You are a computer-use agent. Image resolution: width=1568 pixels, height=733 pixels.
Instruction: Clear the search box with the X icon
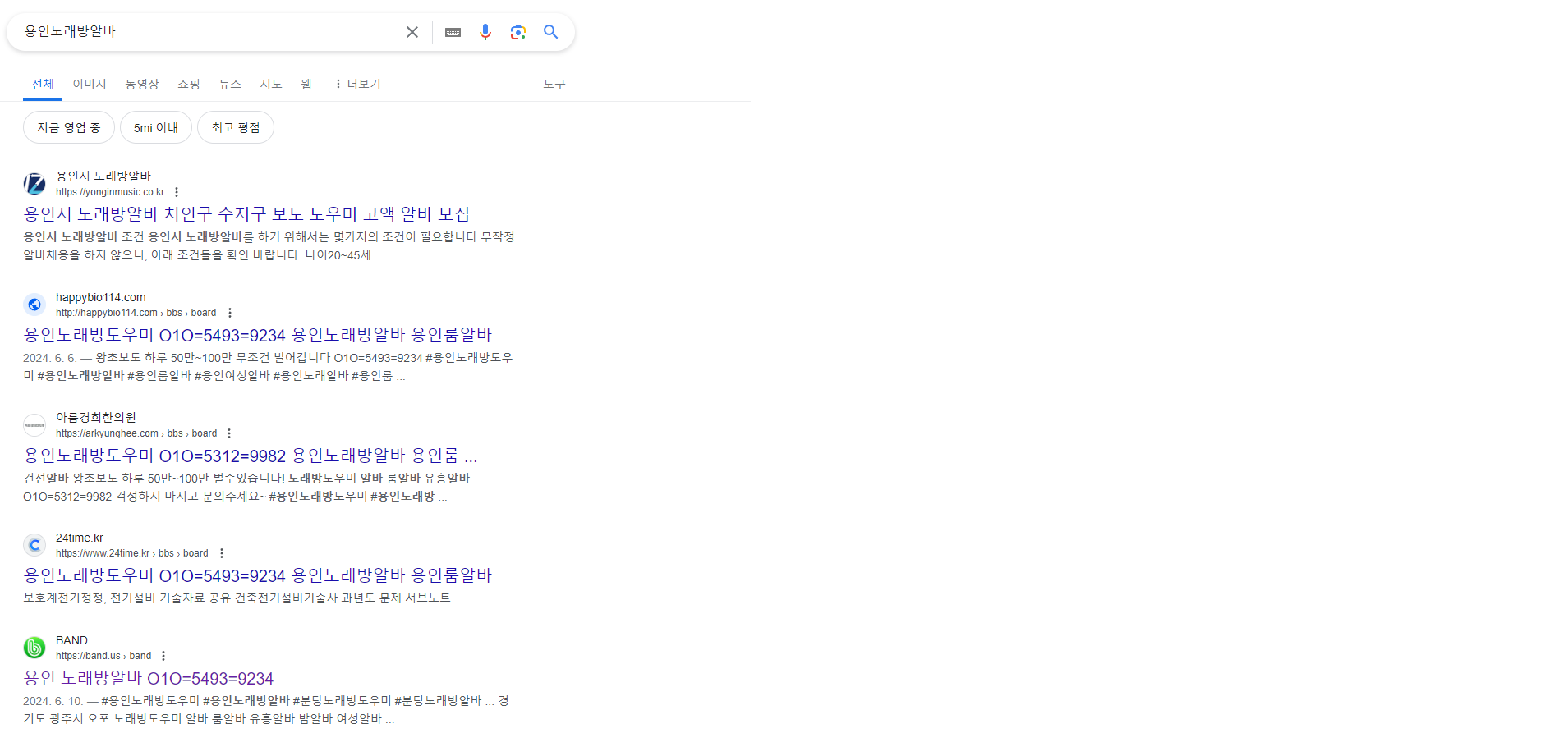click(412, 32)
